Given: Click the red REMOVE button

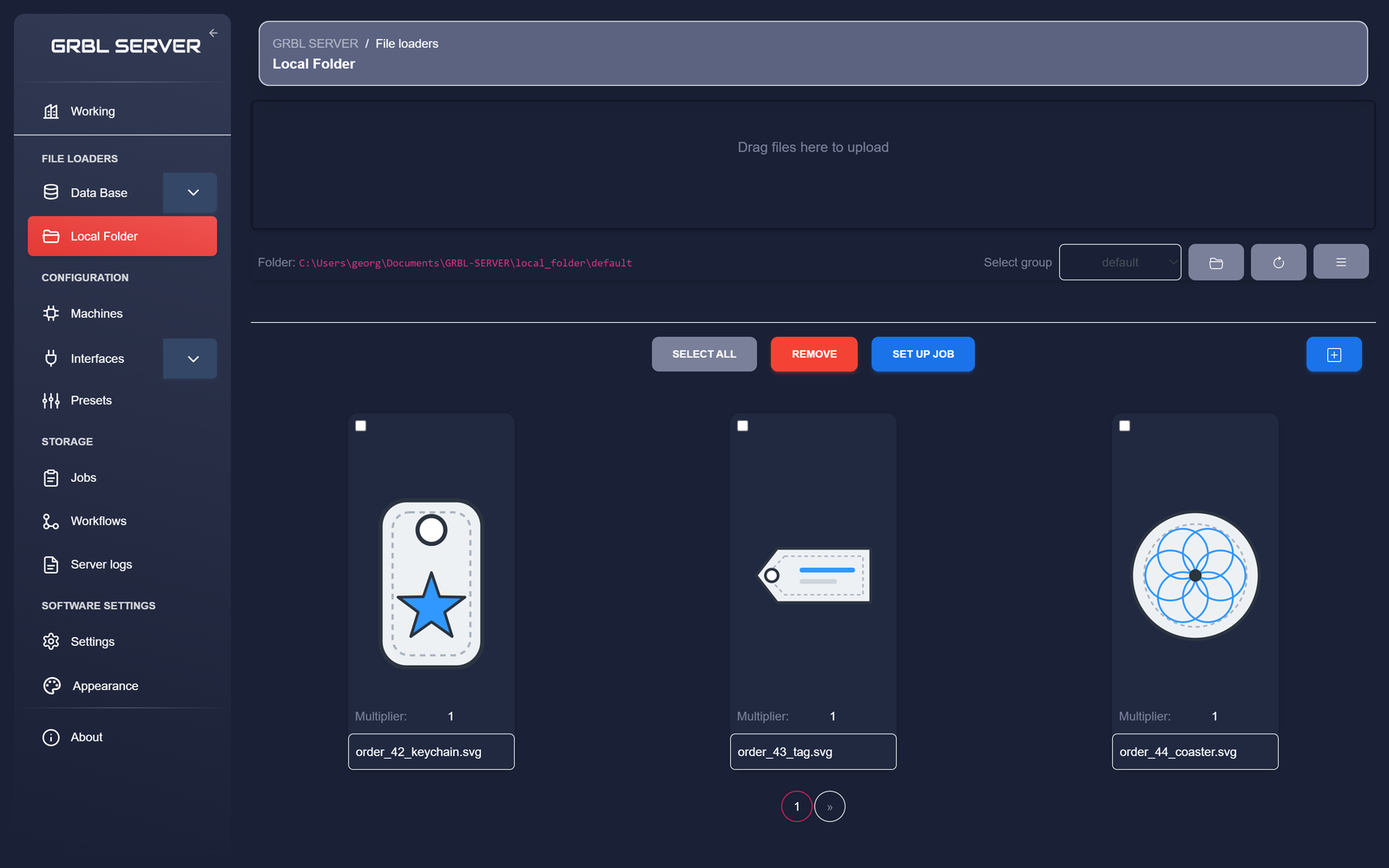Looking at the screenshot, I should click(814, 354).
